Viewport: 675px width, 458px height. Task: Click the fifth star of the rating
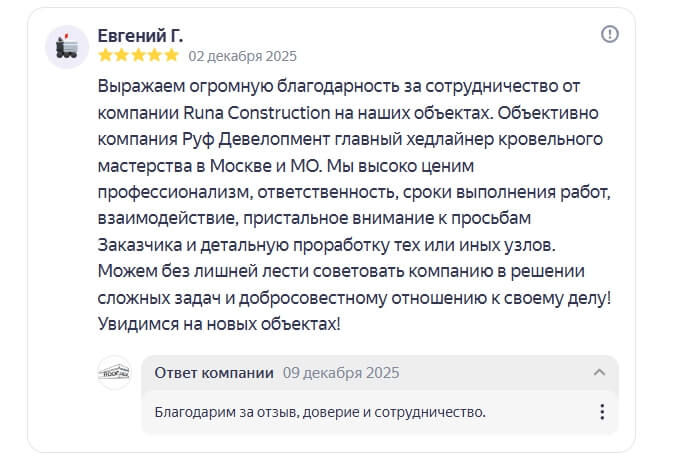point(172,56)
